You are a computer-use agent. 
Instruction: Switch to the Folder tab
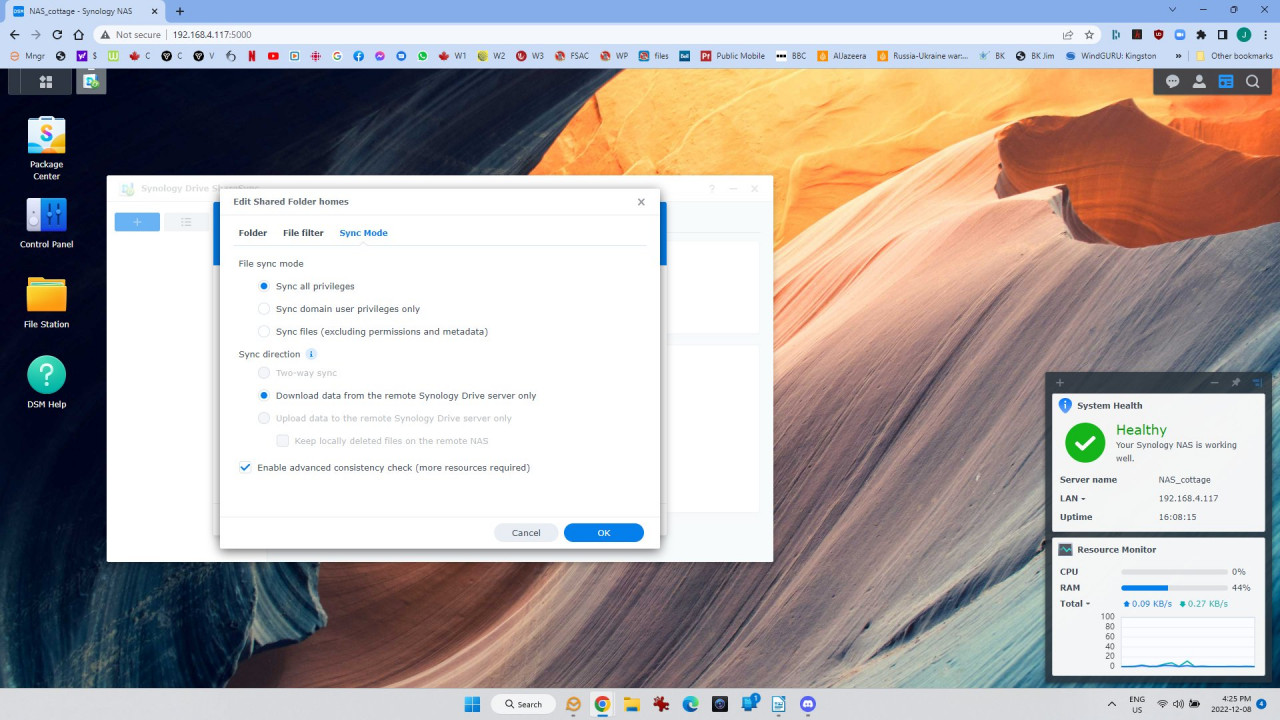tap(252, 233)
